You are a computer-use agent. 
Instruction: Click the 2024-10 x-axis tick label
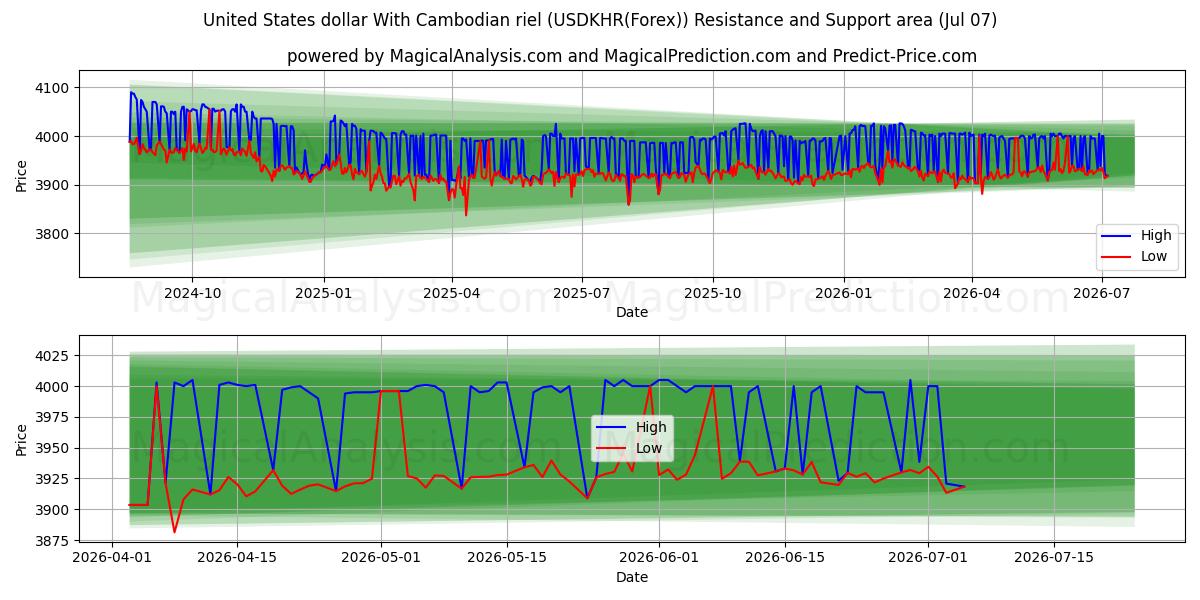[x=192, y=294]
